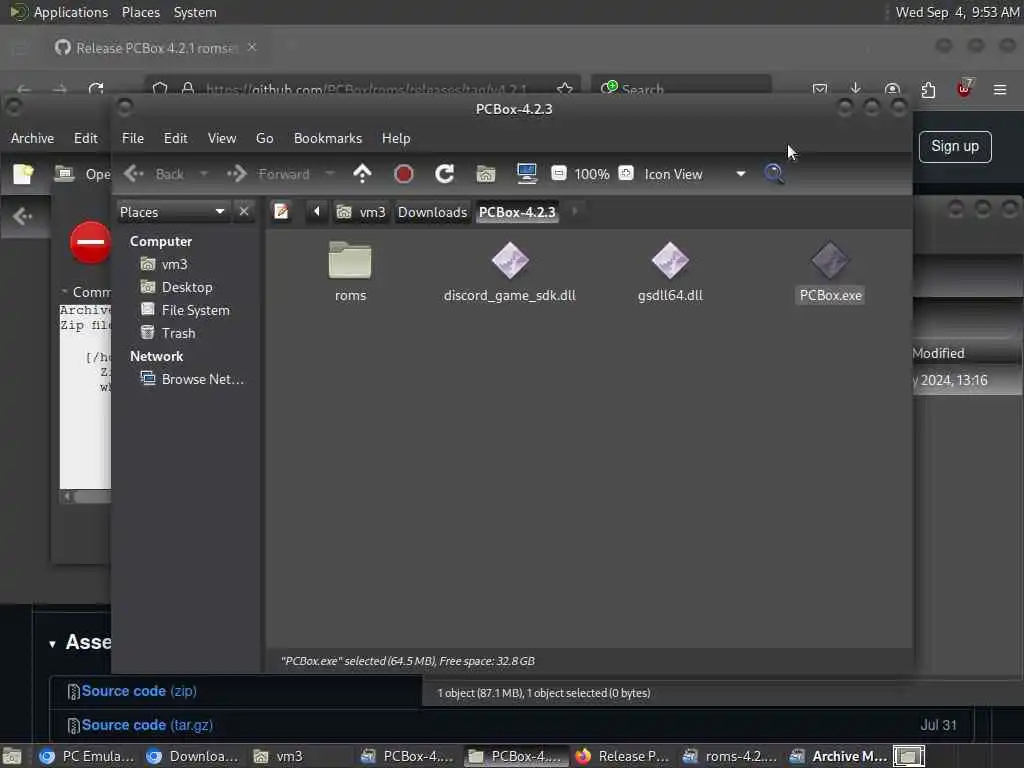Click Sign up button on GitHub

[x=955, y=146]
